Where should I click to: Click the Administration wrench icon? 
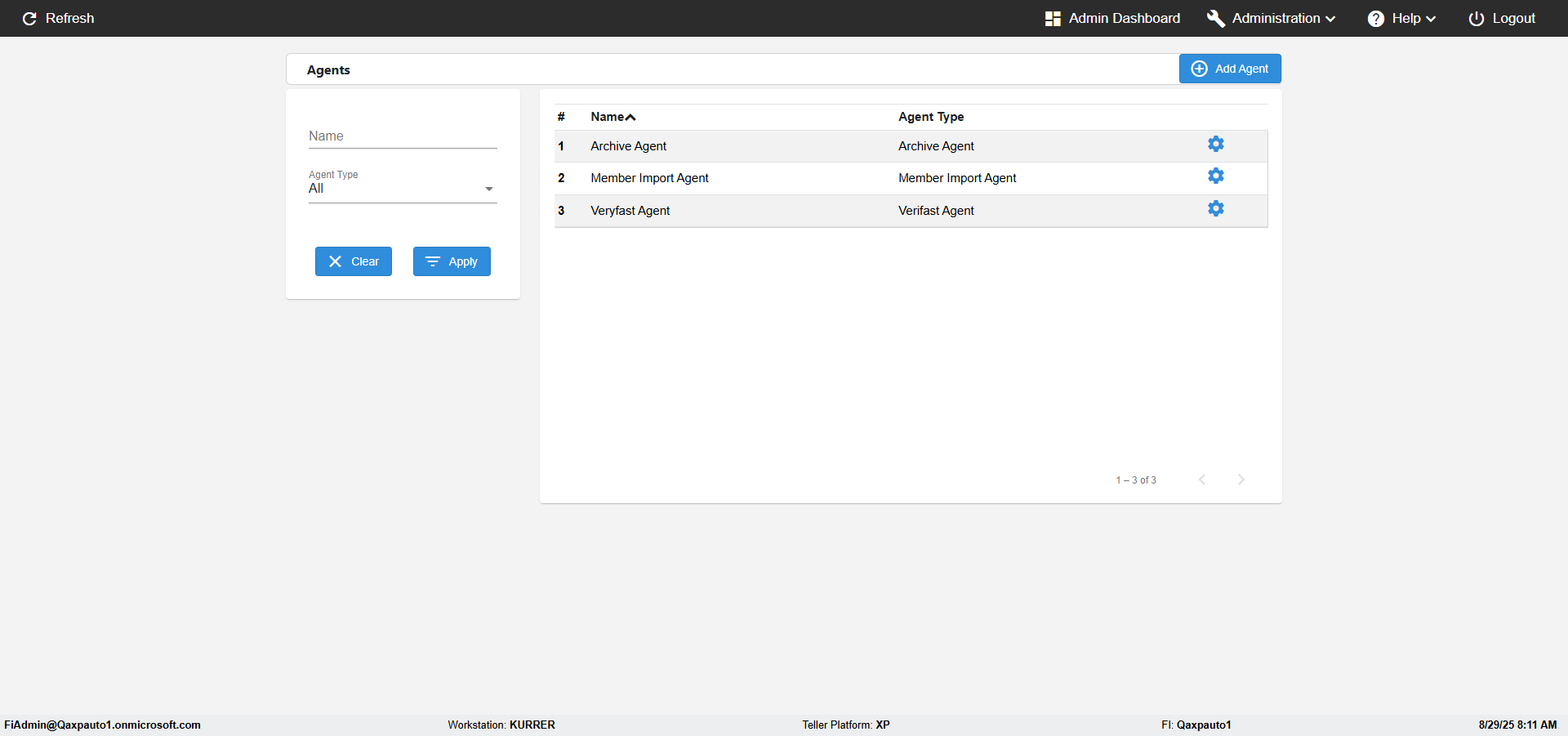(1215, 18)
